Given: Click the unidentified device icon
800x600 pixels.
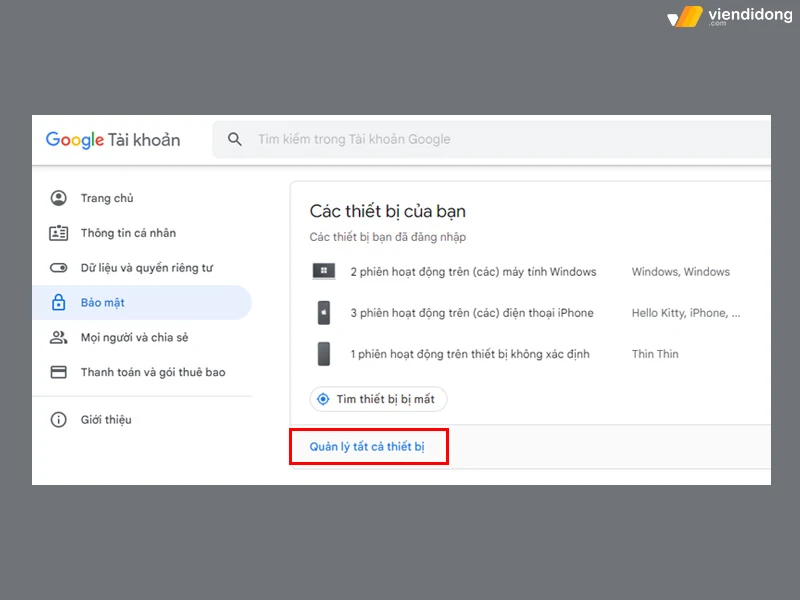Looking at the screenshot, I should point(325,353).
